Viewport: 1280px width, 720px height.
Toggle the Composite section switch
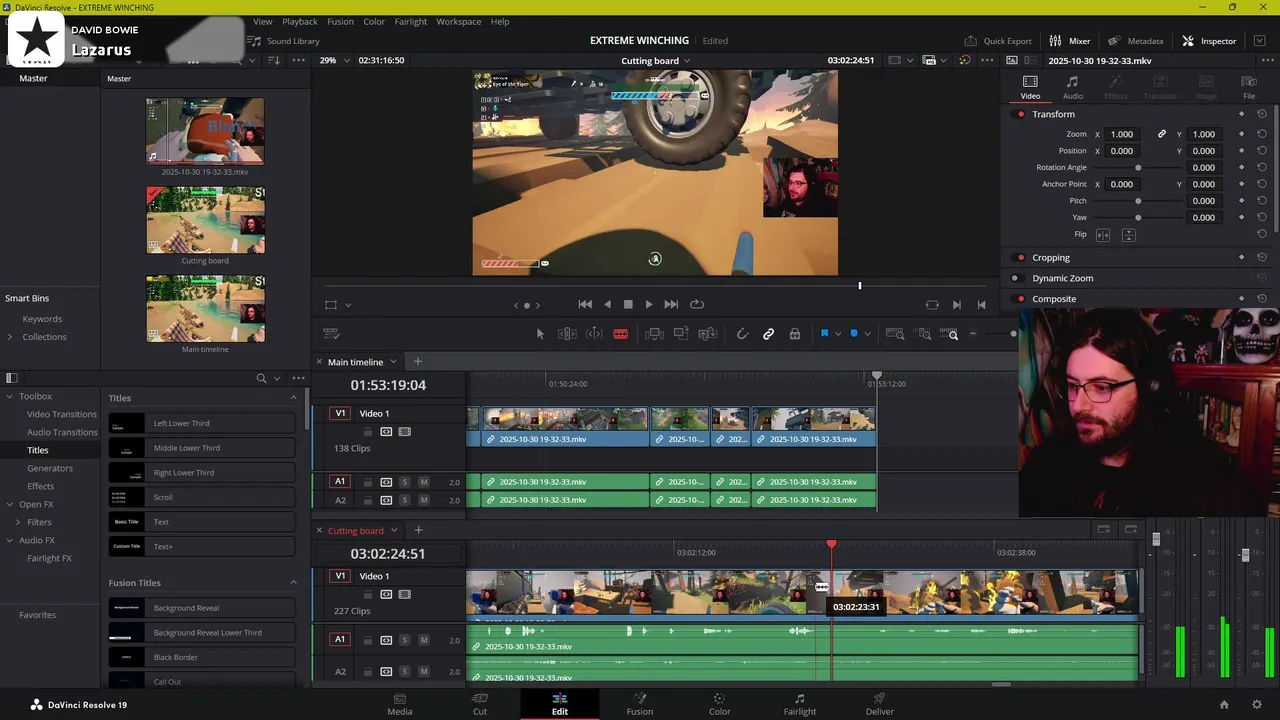pos(1020,299)
